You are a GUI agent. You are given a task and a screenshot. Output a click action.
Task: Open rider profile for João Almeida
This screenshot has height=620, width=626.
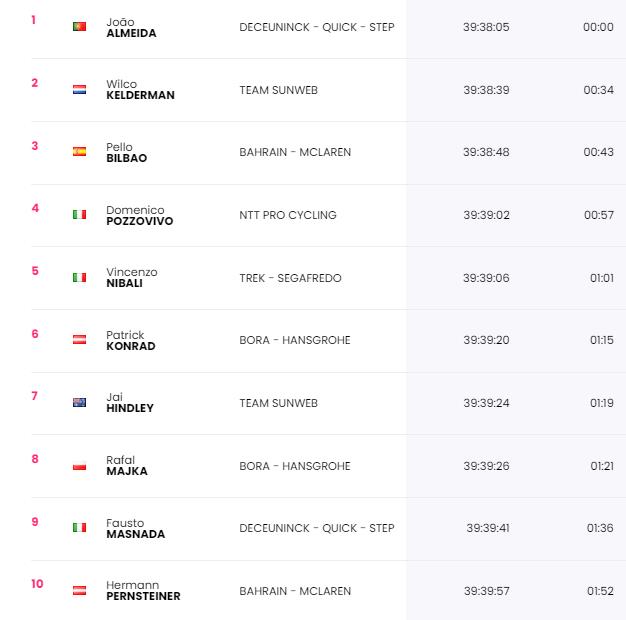[x=131, y=28]
